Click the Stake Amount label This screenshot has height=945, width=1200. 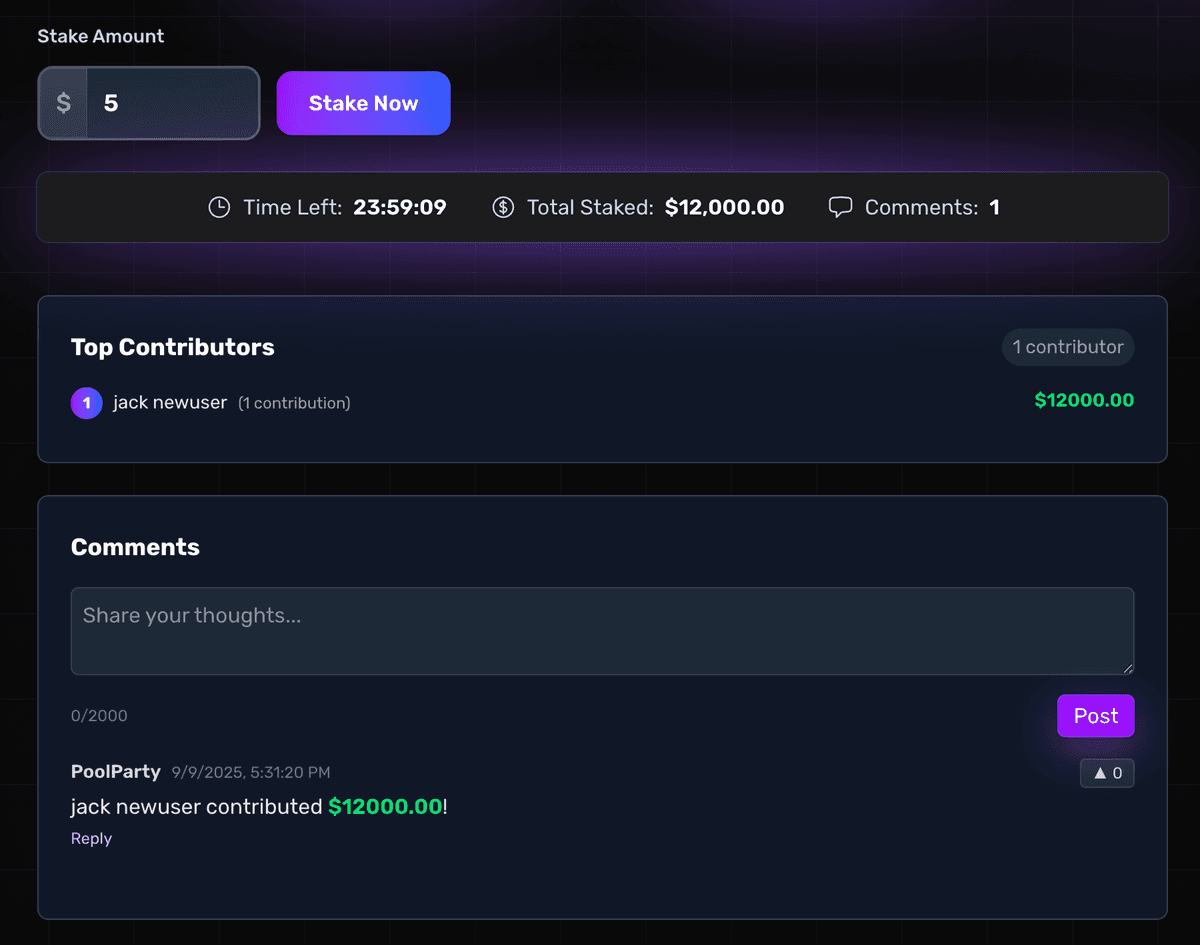pos(101,36)
